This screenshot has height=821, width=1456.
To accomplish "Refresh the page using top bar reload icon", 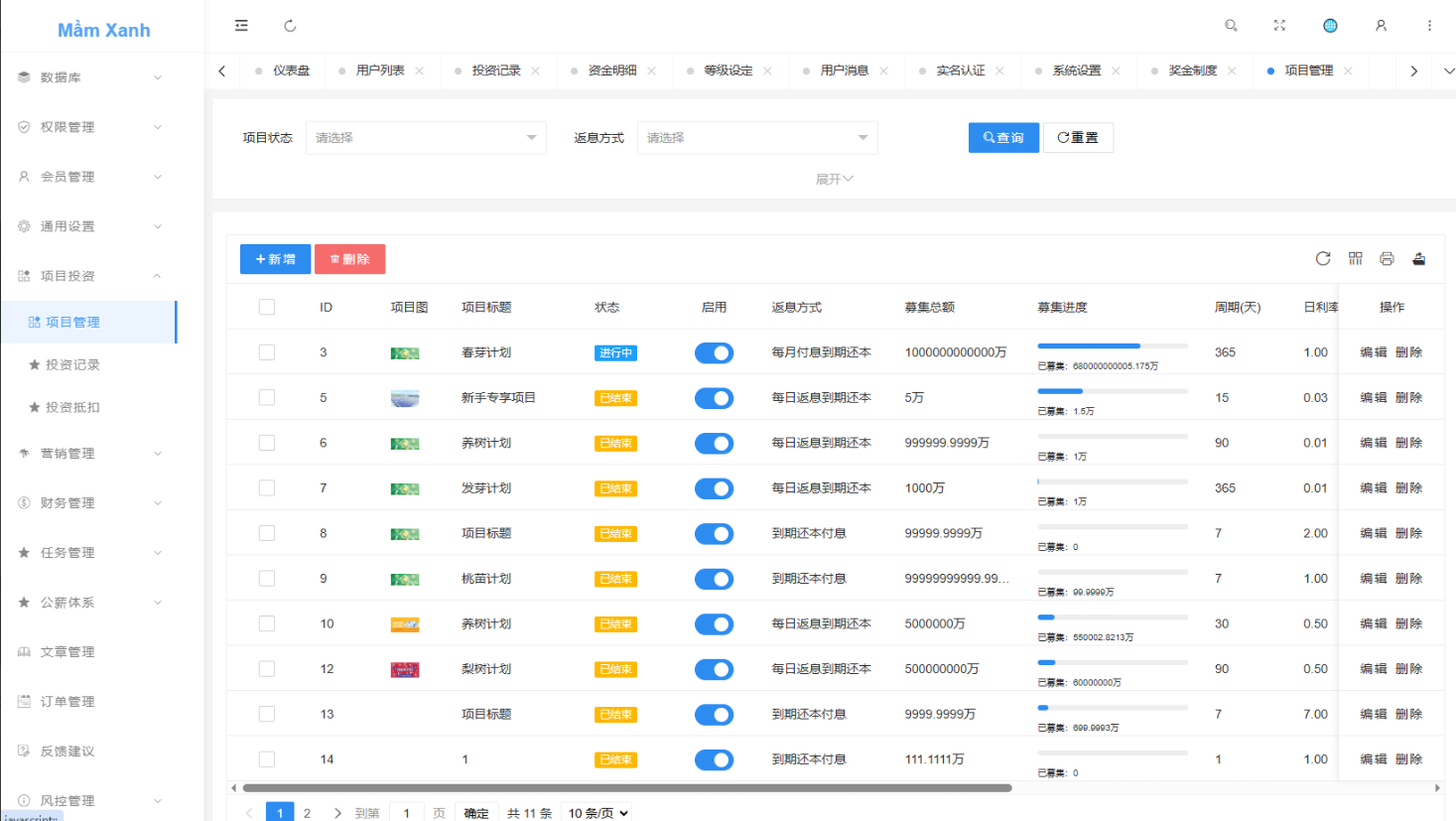I will tap(290, 26).
